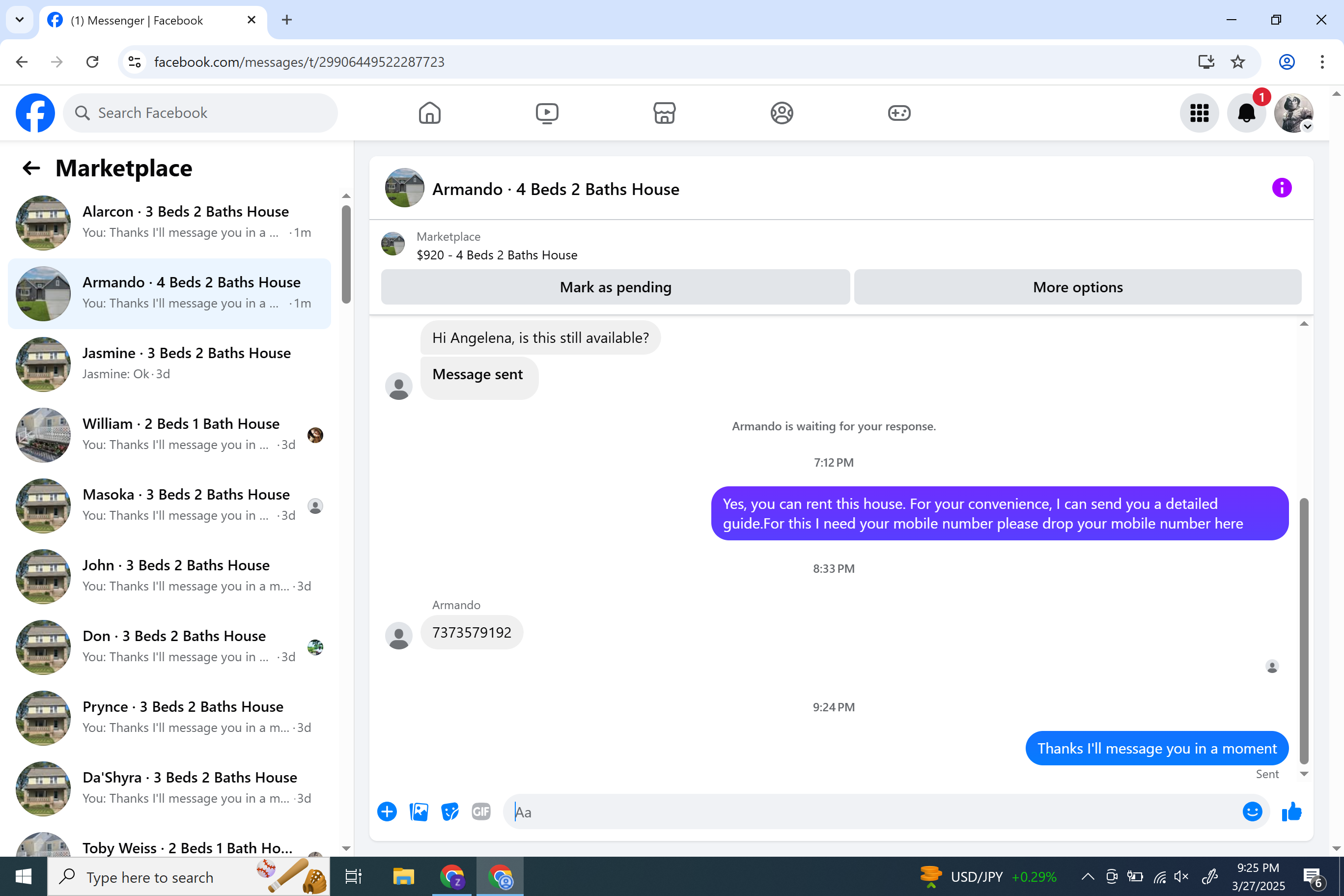Open the emoji picker in message box
Screen dimensions: 1344x896
(1252, 812)
